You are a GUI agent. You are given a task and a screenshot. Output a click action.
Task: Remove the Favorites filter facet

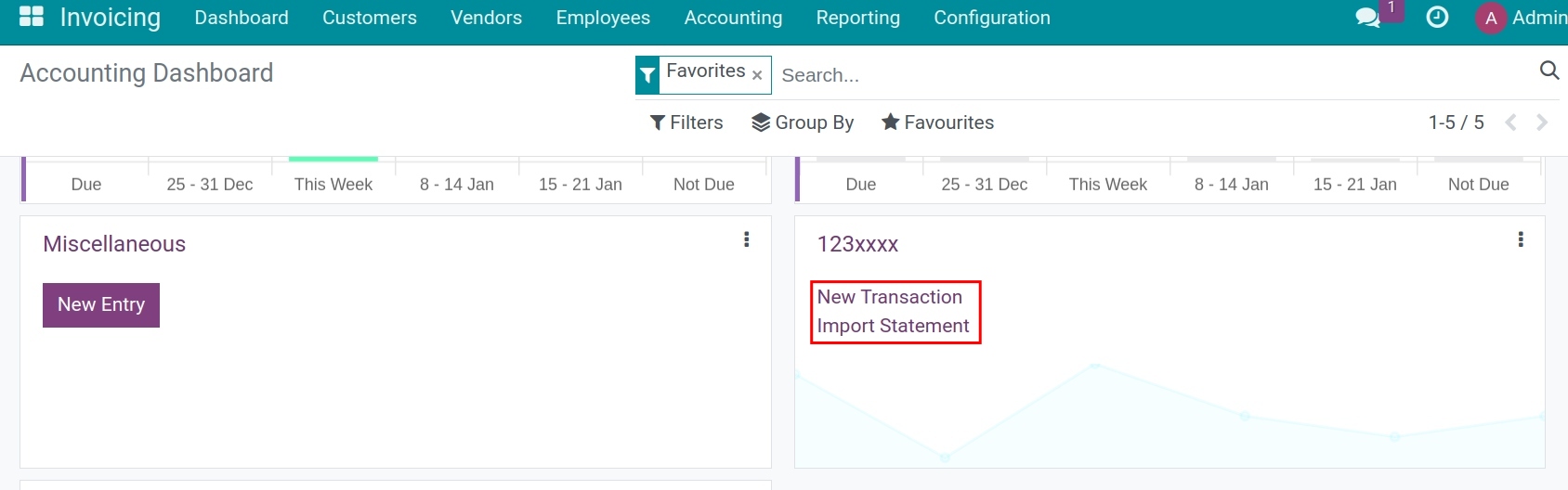[757, 75]
